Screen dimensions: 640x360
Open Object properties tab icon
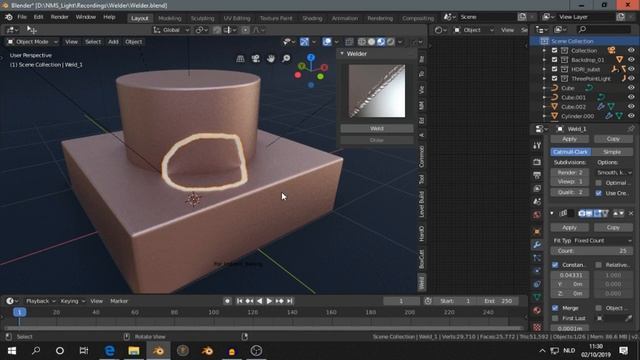click(537, 231)
